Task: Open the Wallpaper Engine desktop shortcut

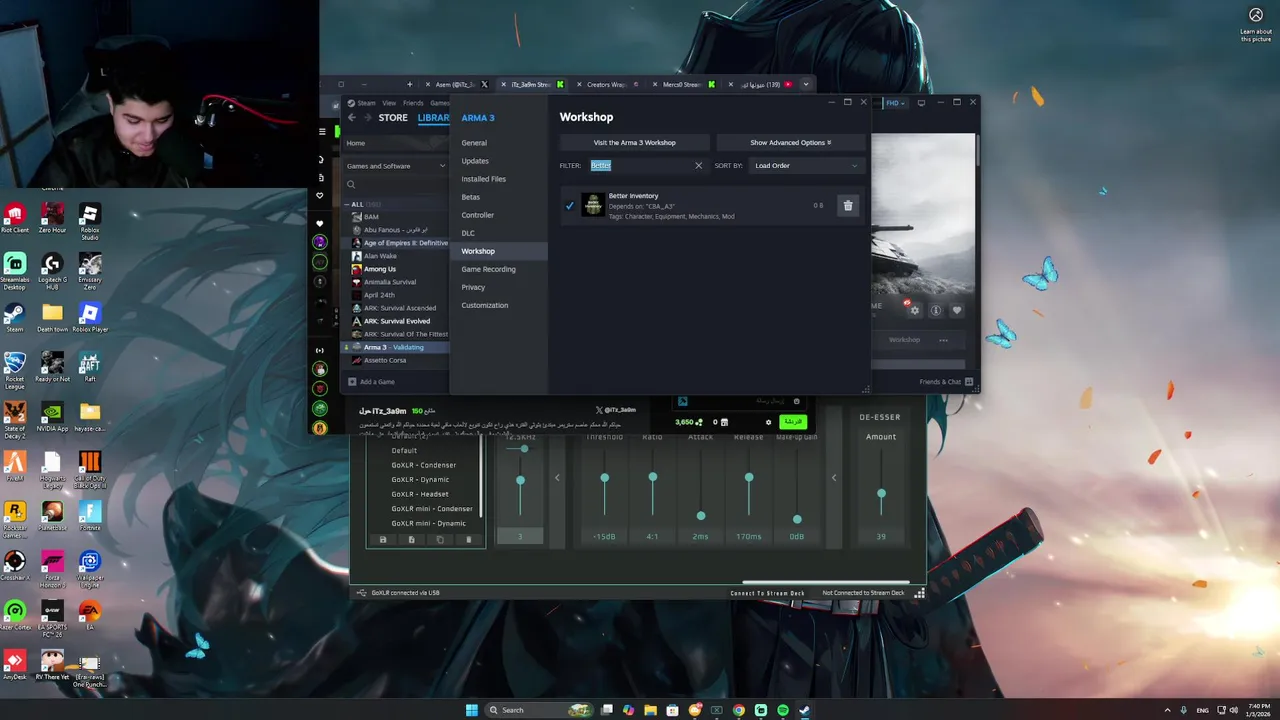Action: 89,570
